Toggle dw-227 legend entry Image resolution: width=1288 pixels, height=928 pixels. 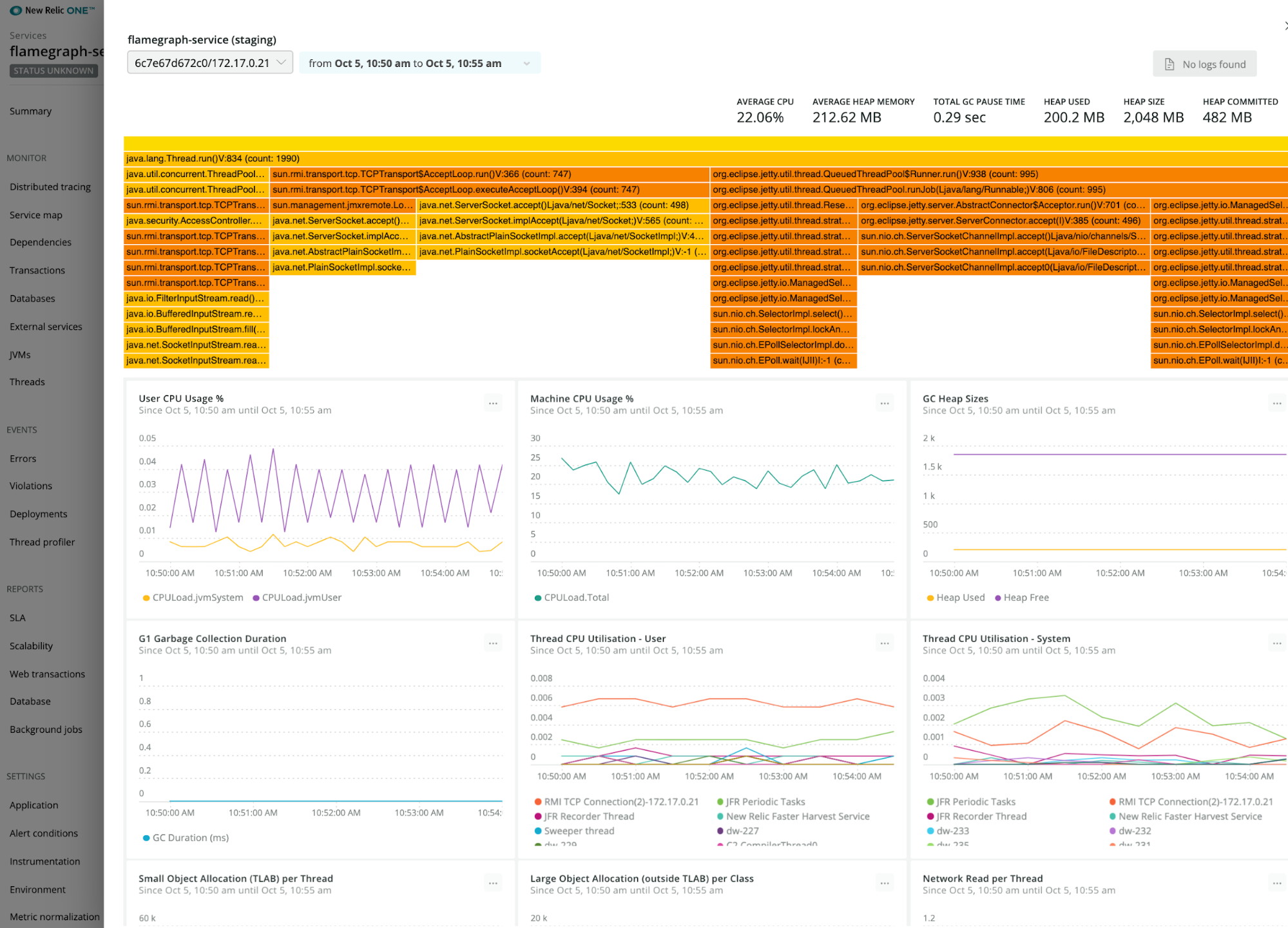[x=738, y=831]
